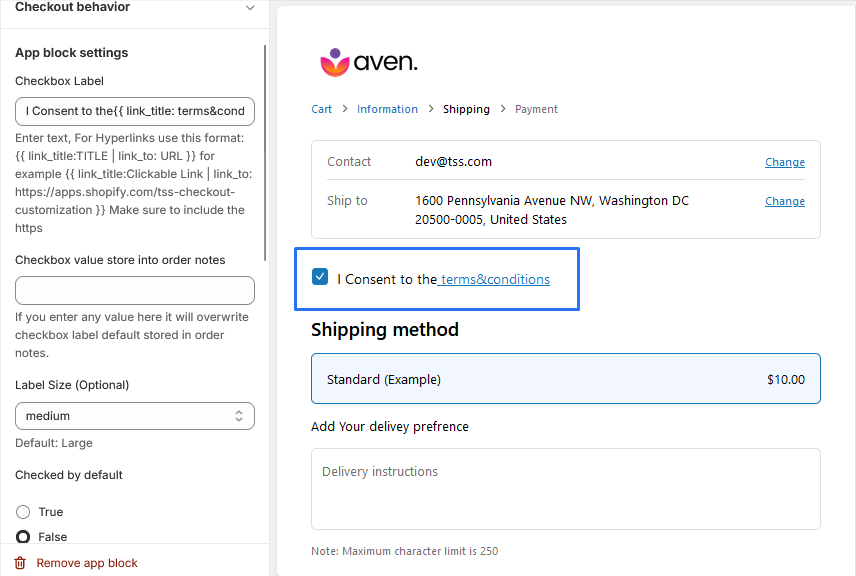This screenshot has width=856, height=576.
Task: Click the Checkbox Label text field
Action: [x=135, y=111]
